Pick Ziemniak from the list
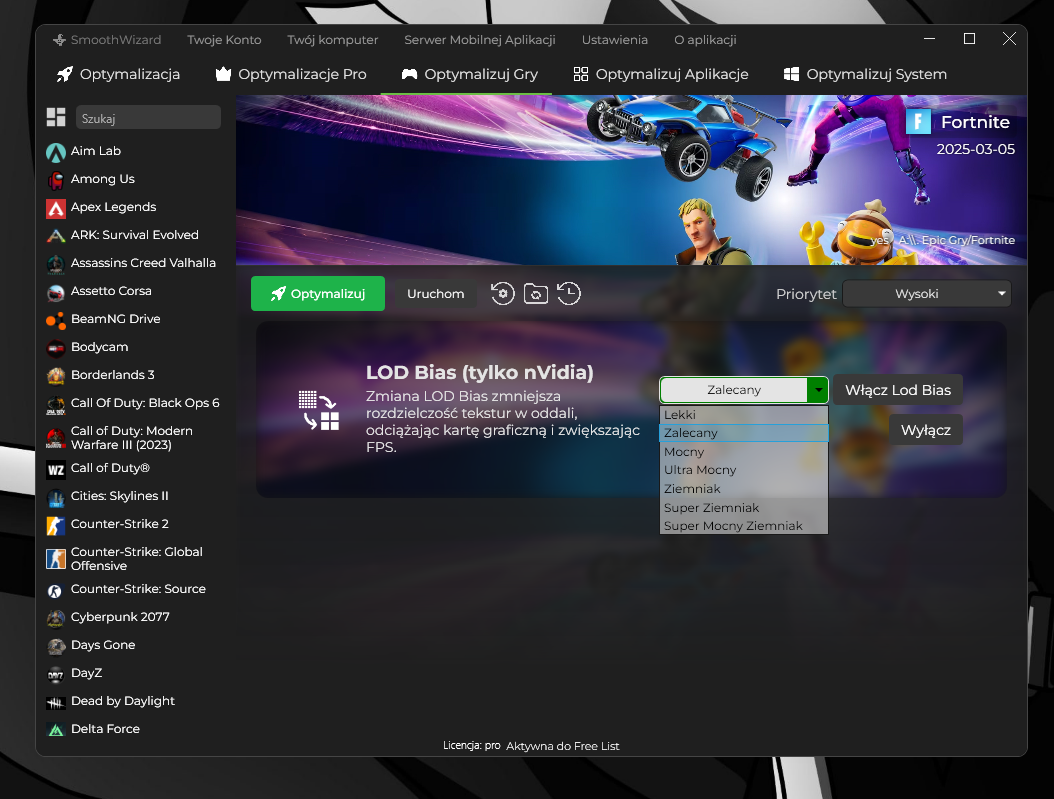The height and width of the screenshot is (799, 1054). tap(743, 489)
